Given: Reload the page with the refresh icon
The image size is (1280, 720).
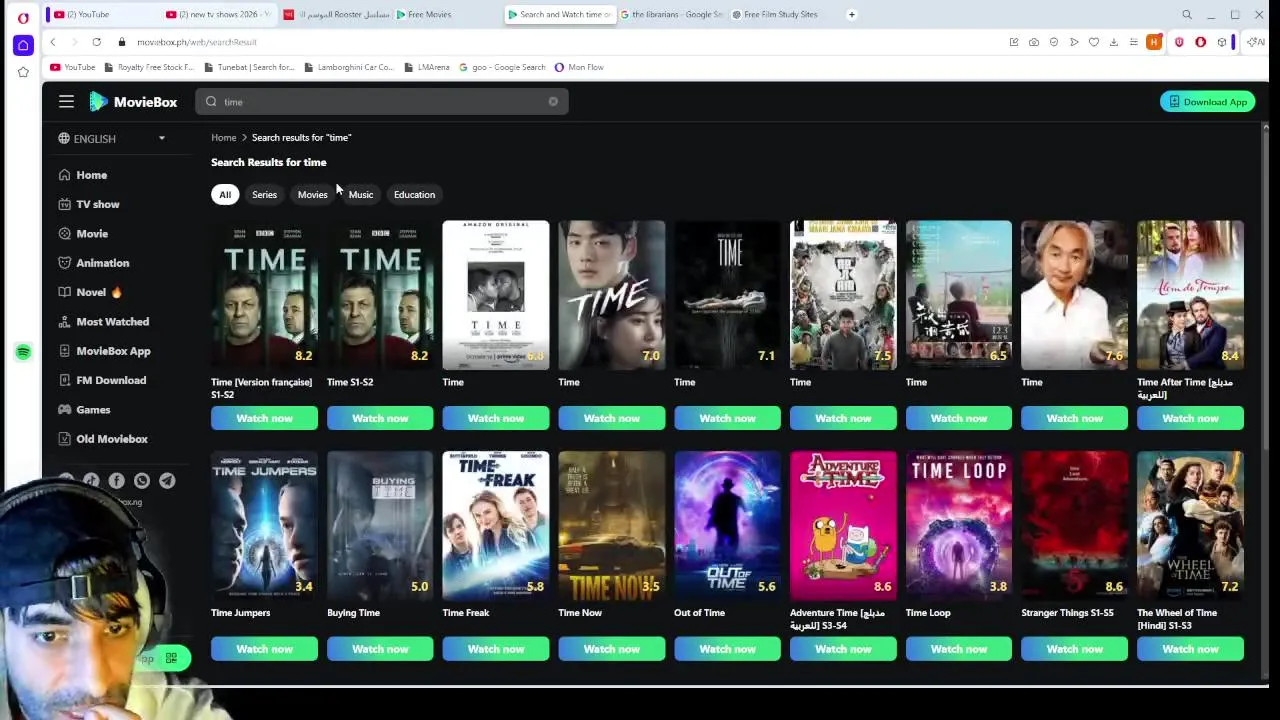Looking at the screenshot, I should (96, 42).
